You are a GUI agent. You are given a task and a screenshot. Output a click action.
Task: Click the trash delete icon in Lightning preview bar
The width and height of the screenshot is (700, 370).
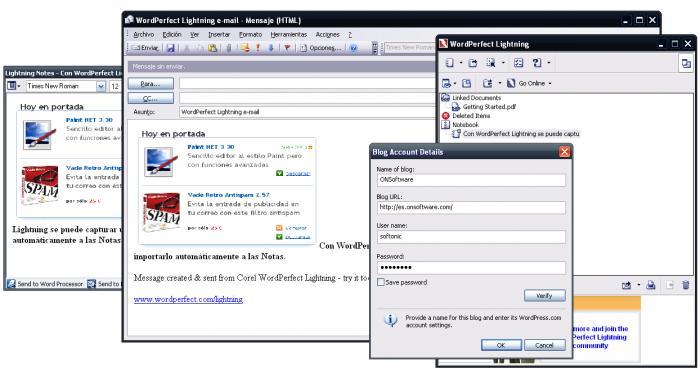pos(686,285)
